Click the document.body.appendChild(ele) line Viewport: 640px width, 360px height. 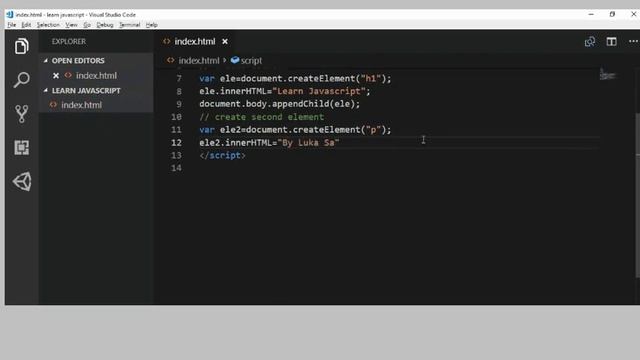pyautogui.click(x=280, y=104)
